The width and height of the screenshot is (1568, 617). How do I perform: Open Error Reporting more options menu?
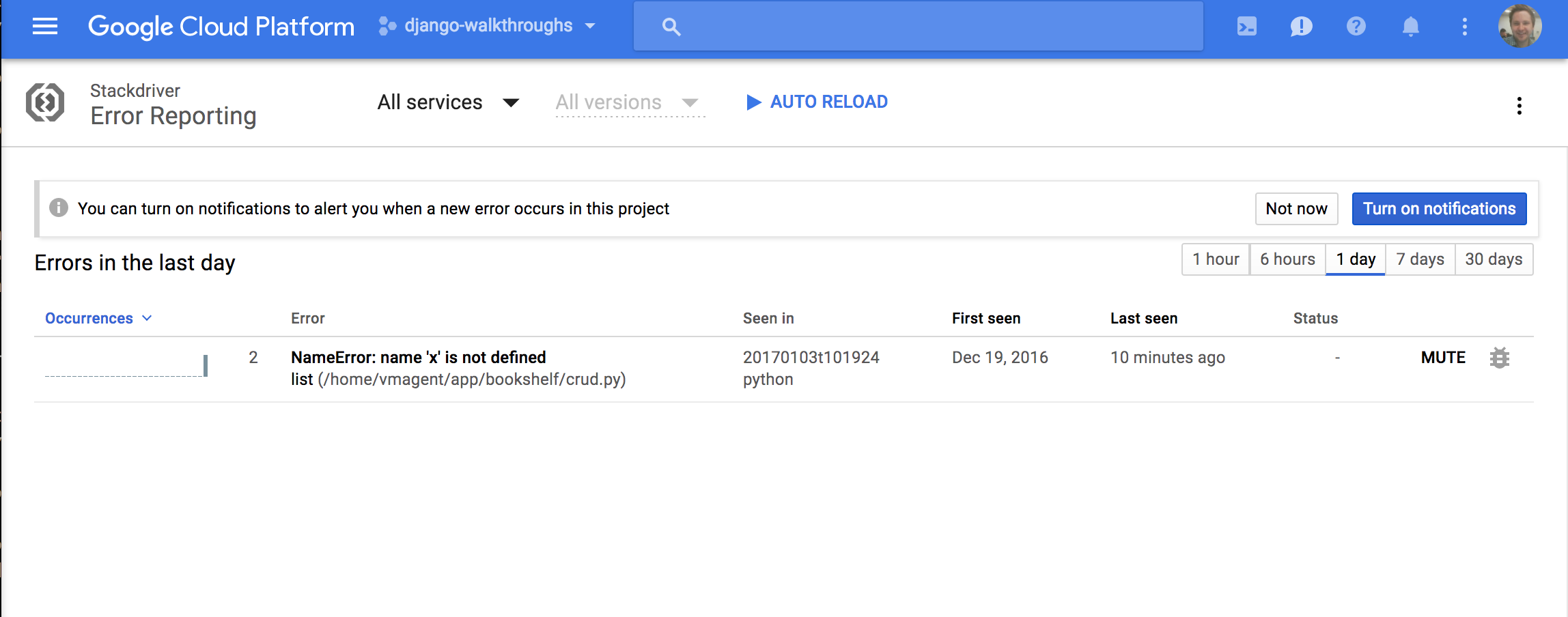click(1519, 106)
